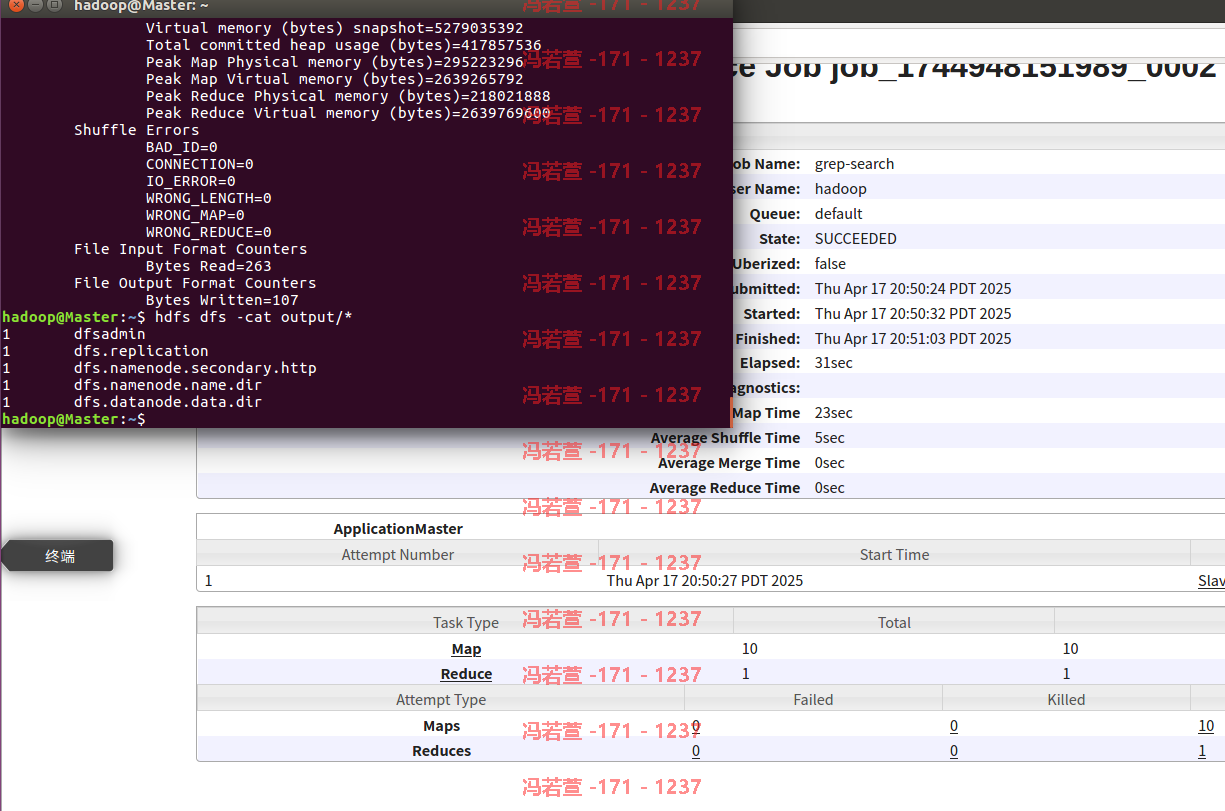The image size is (1225, 811).
Task: Click the Killed column header
Action: click(1066, 700)
